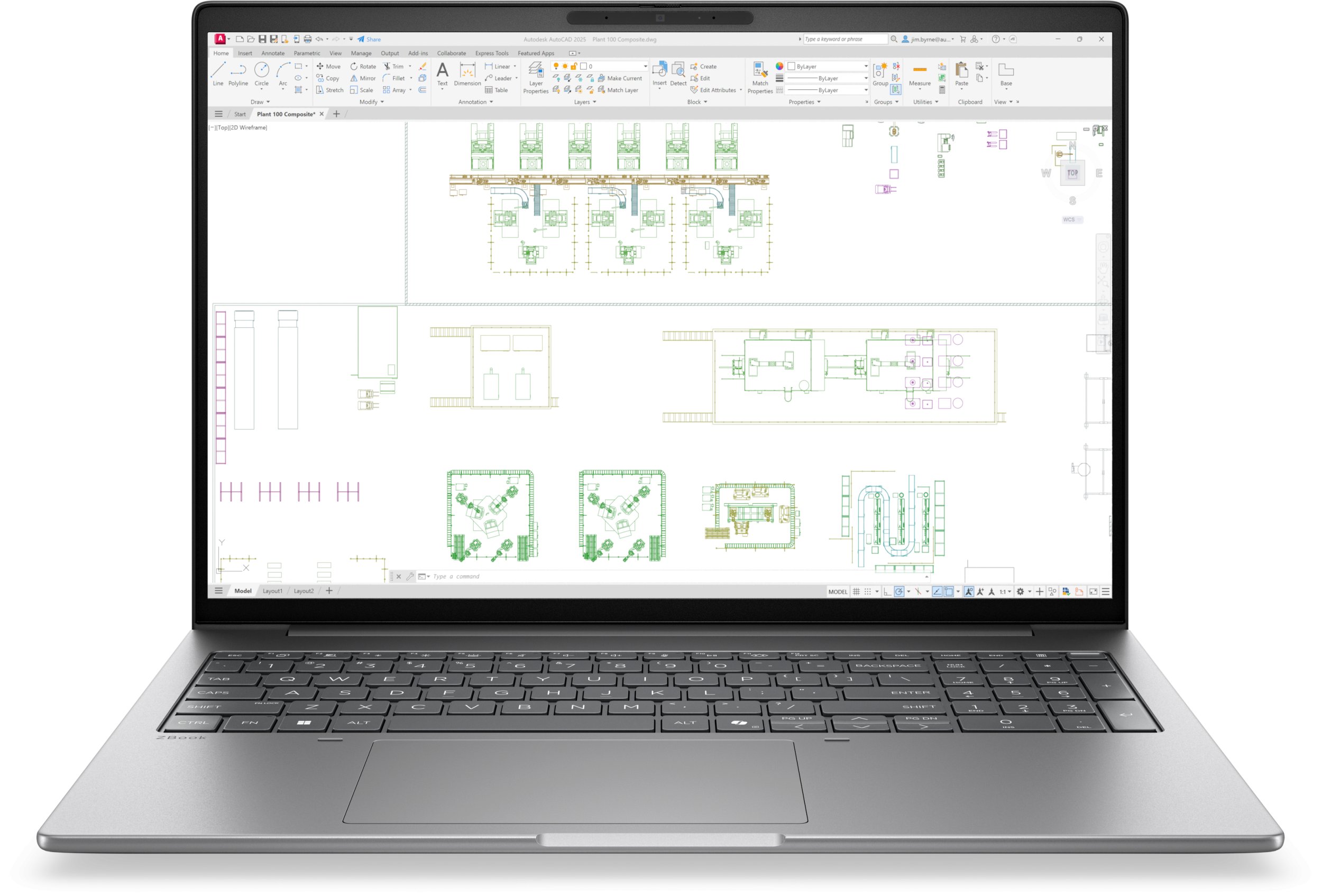Toggle 2D object snap square icon
The width and height of the screenshot is (1322, 896).
(949, 592)
